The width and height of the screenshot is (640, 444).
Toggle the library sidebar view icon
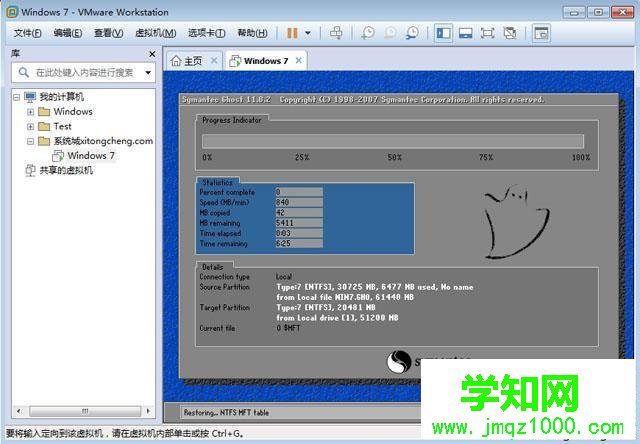click(443, 33)
